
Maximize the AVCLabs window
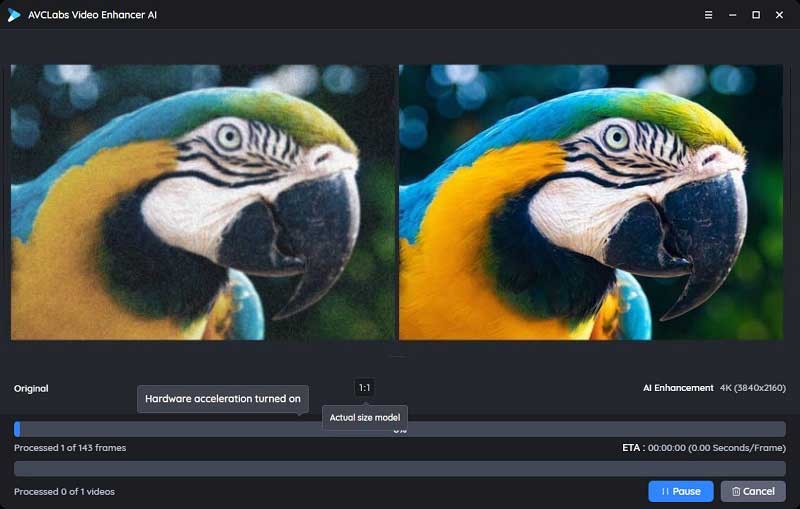click(x=756, y=15)
